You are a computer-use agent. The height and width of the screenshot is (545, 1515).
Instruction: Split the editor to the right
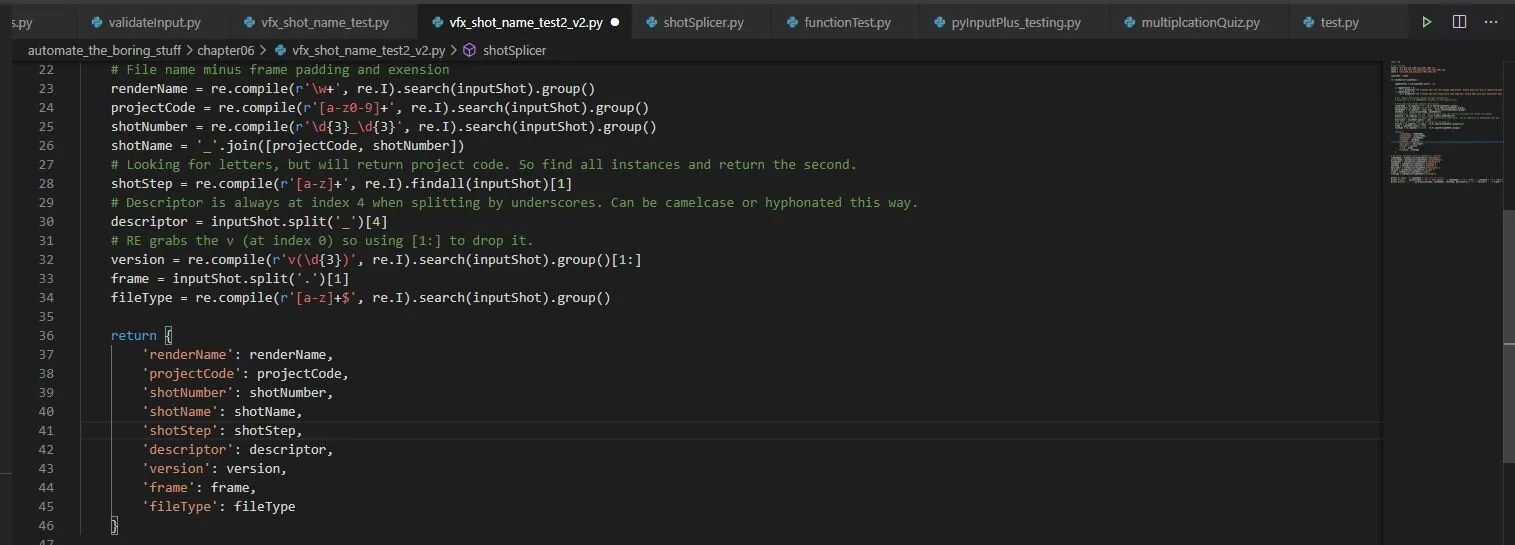point(1459,21)
